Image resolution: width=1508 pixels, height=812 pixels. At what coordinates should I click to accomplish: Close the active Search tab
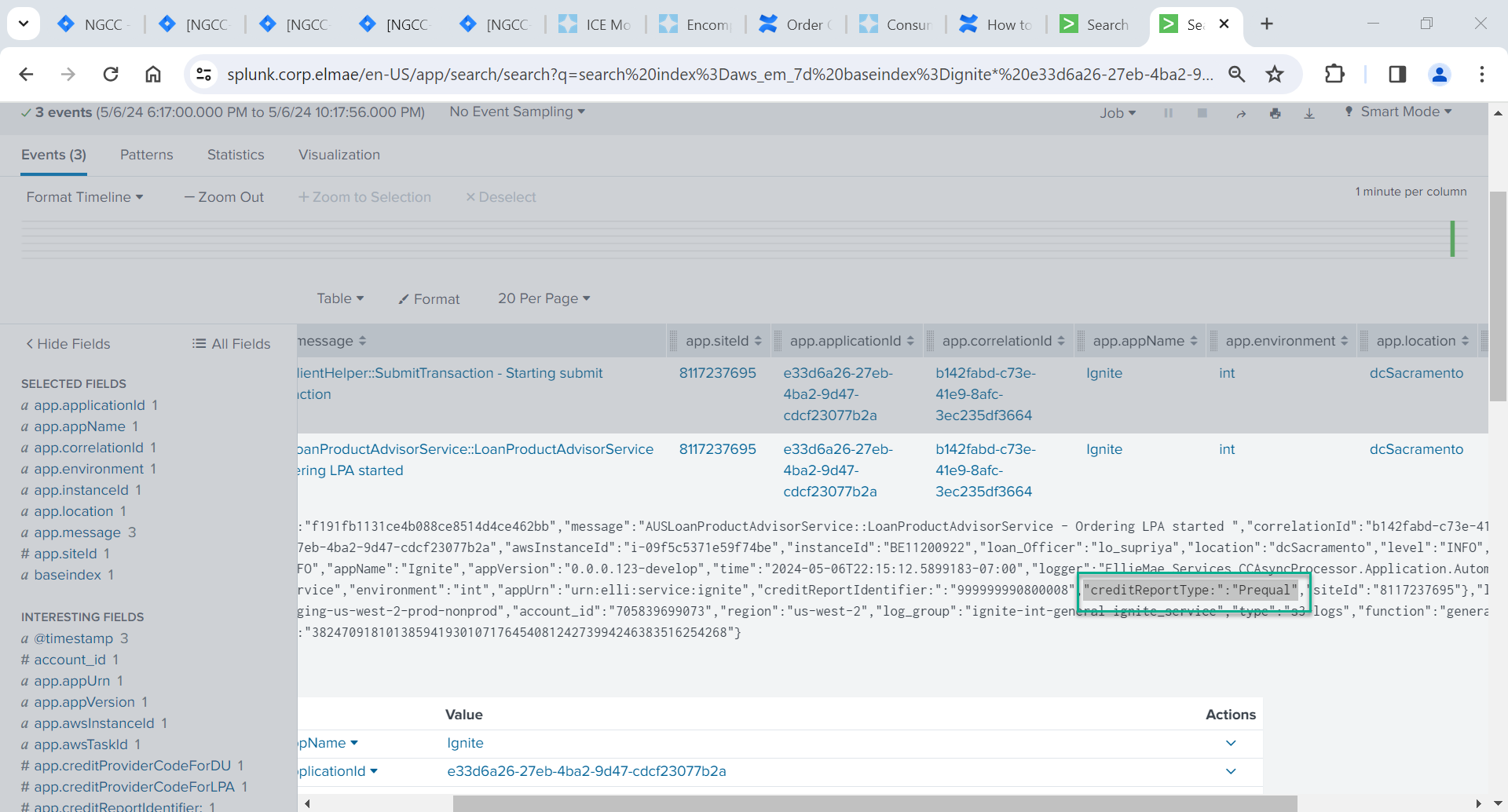click(x=1224, y=24)
